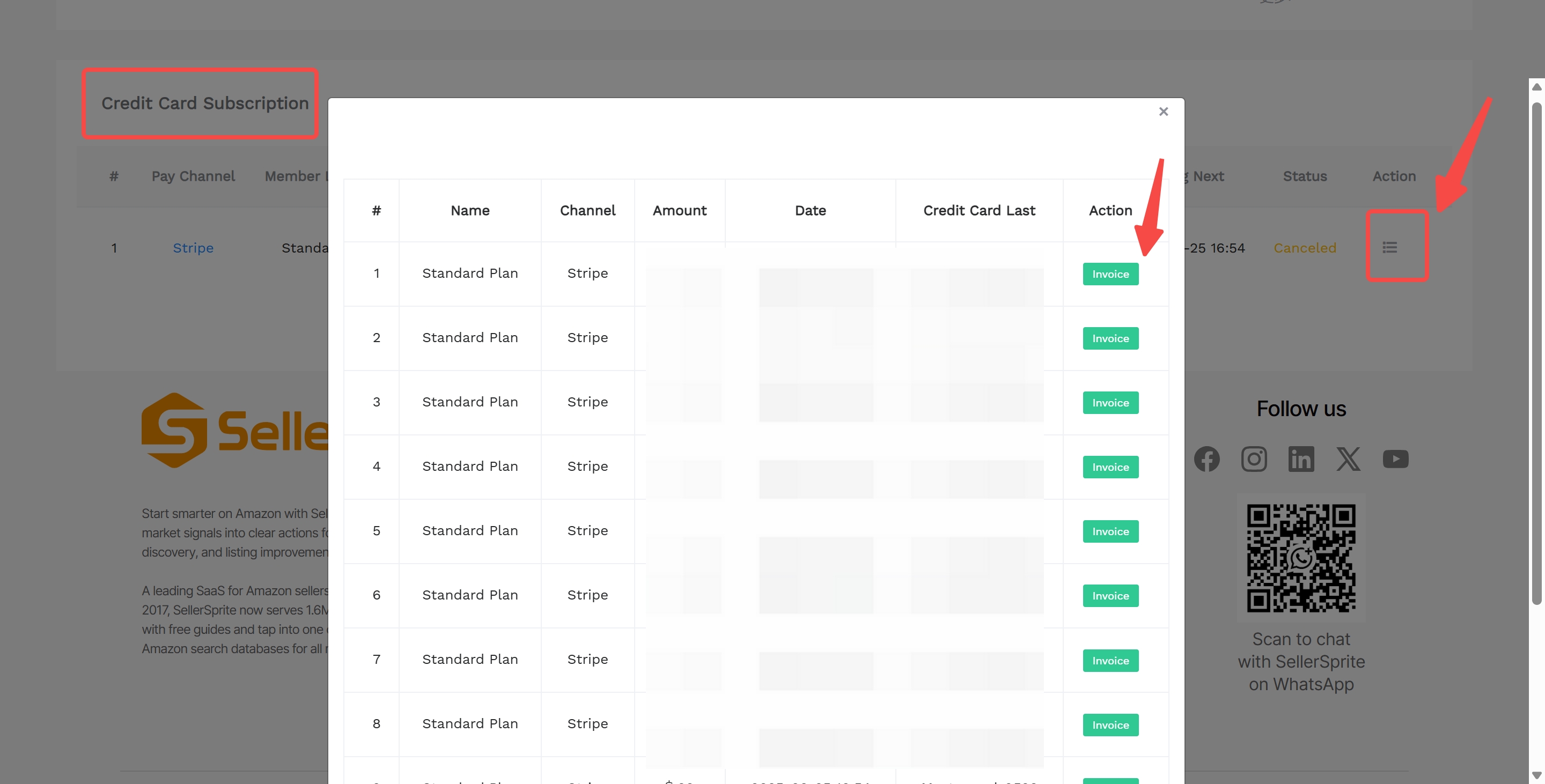This screenshot has height=784, width=1545.
Task: Close the invoice history dialog
Action: tap(1163, 112)
